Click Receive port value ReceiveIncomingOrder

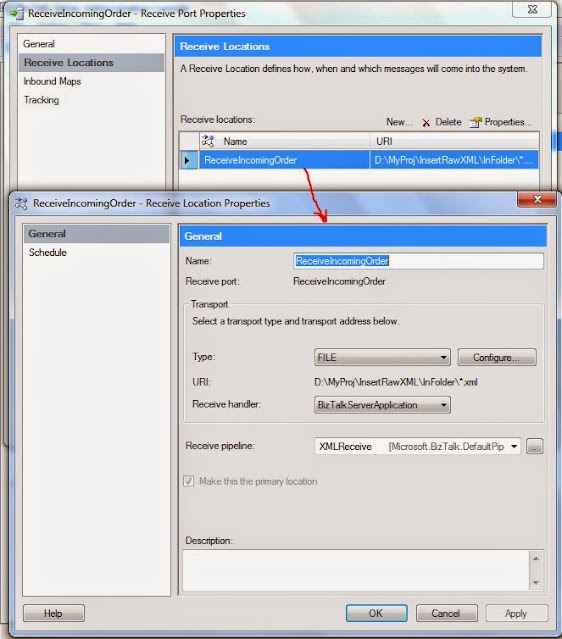pos(339,282)
